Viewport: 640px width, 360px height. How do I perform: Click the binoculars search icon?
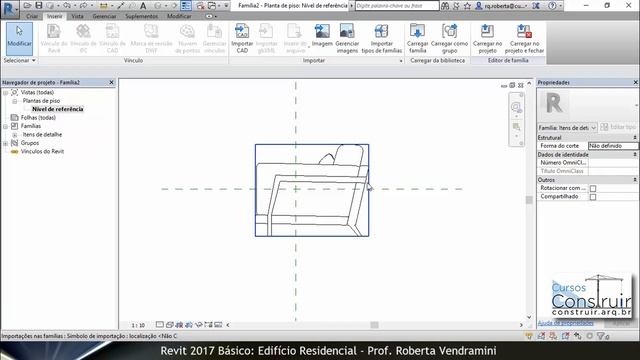coord(445,6)
